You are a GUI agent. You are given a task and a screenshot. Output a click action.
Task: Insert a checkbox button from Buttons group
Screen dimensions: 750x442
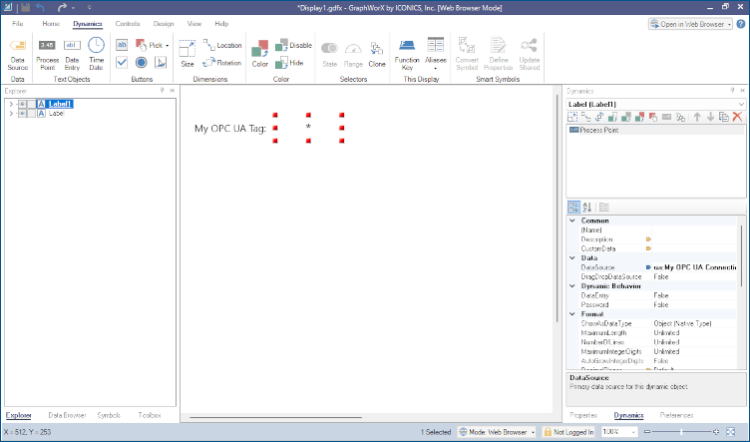pos(121,62)
